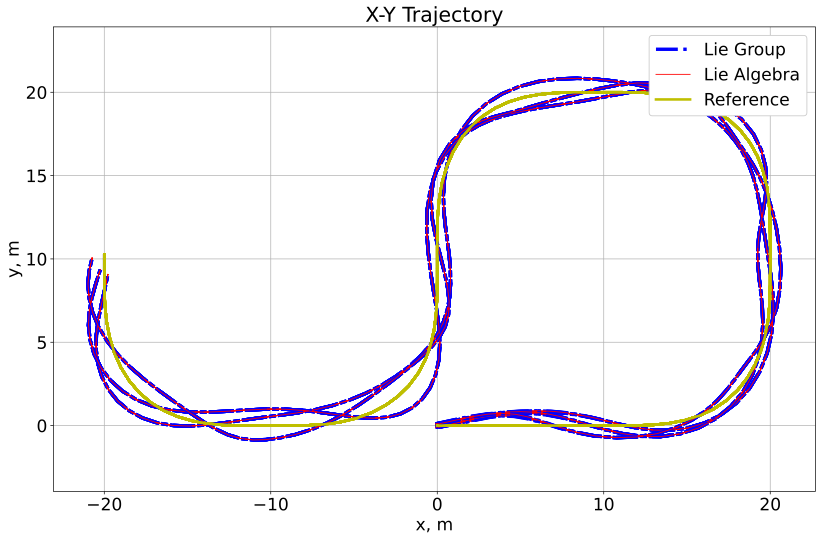Select the Reference legend label

click(x=747, y=100)
